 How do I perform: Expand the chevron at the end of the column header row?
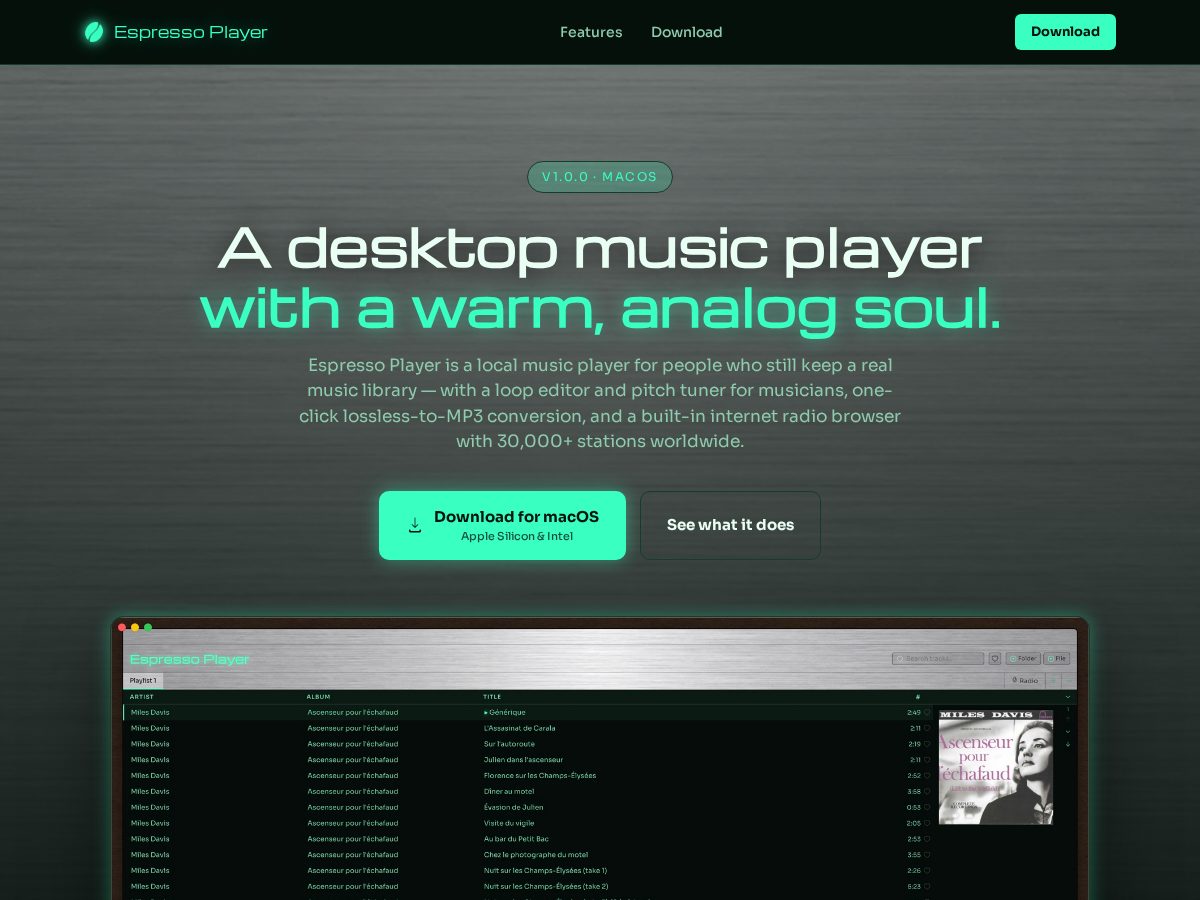(x=1068, y=697)
